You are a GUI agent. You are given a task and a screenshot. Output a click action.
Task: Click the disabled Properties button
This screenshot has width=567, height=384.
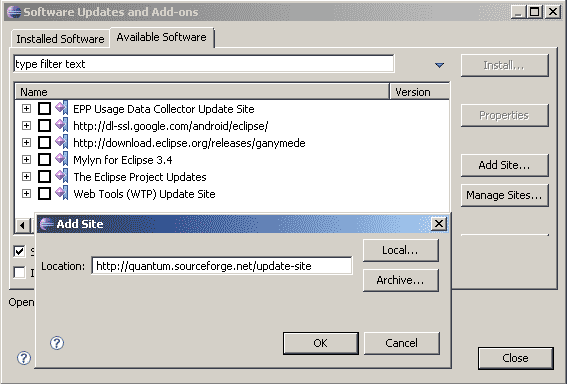point(505,115)
